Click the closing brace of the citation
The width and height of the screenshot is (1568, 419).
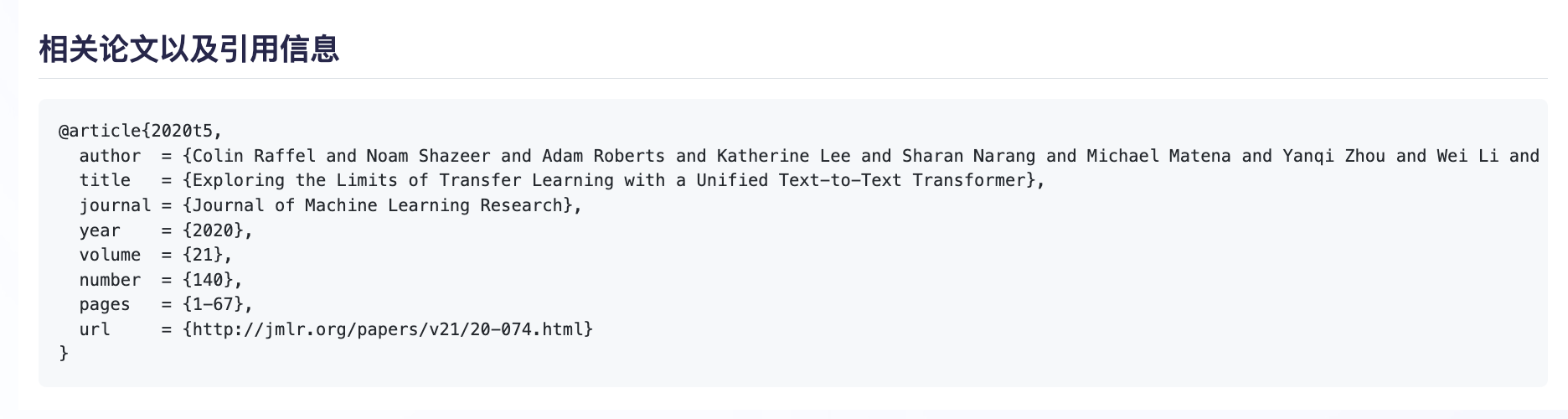(x=64, y=354)
